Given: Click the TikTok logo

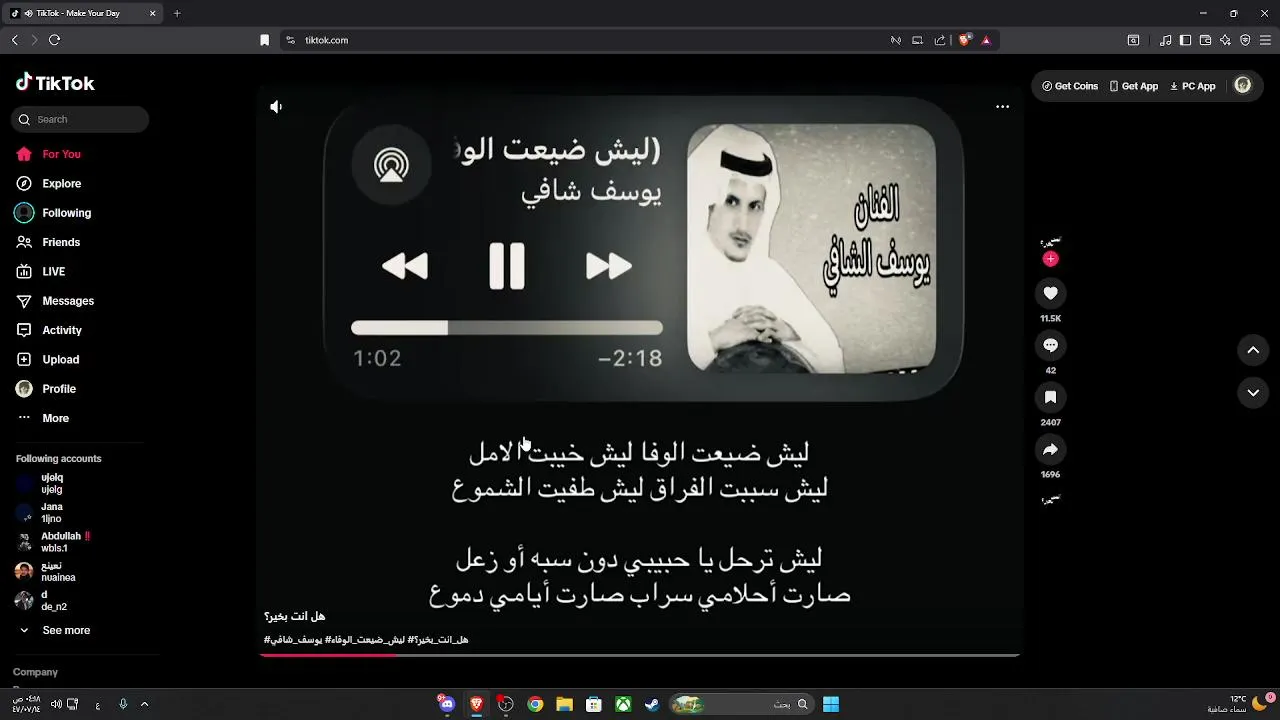Looking at the screenshot, I should [55, 83].
